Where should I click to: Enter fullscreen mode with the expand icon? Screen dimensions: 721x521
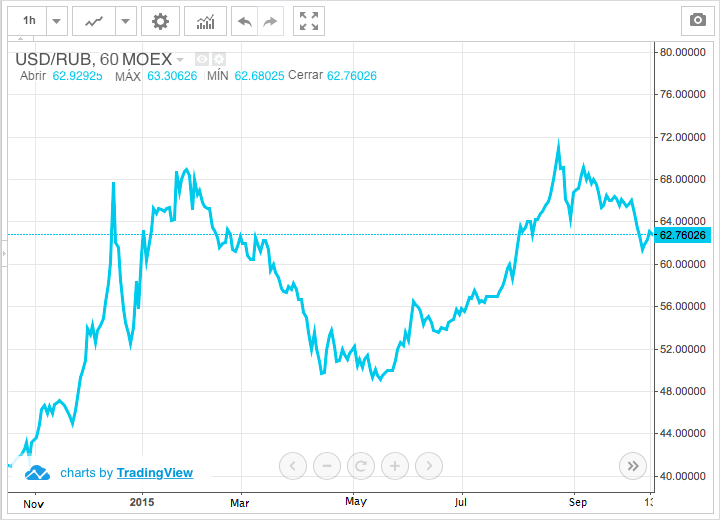click(310, 20)
